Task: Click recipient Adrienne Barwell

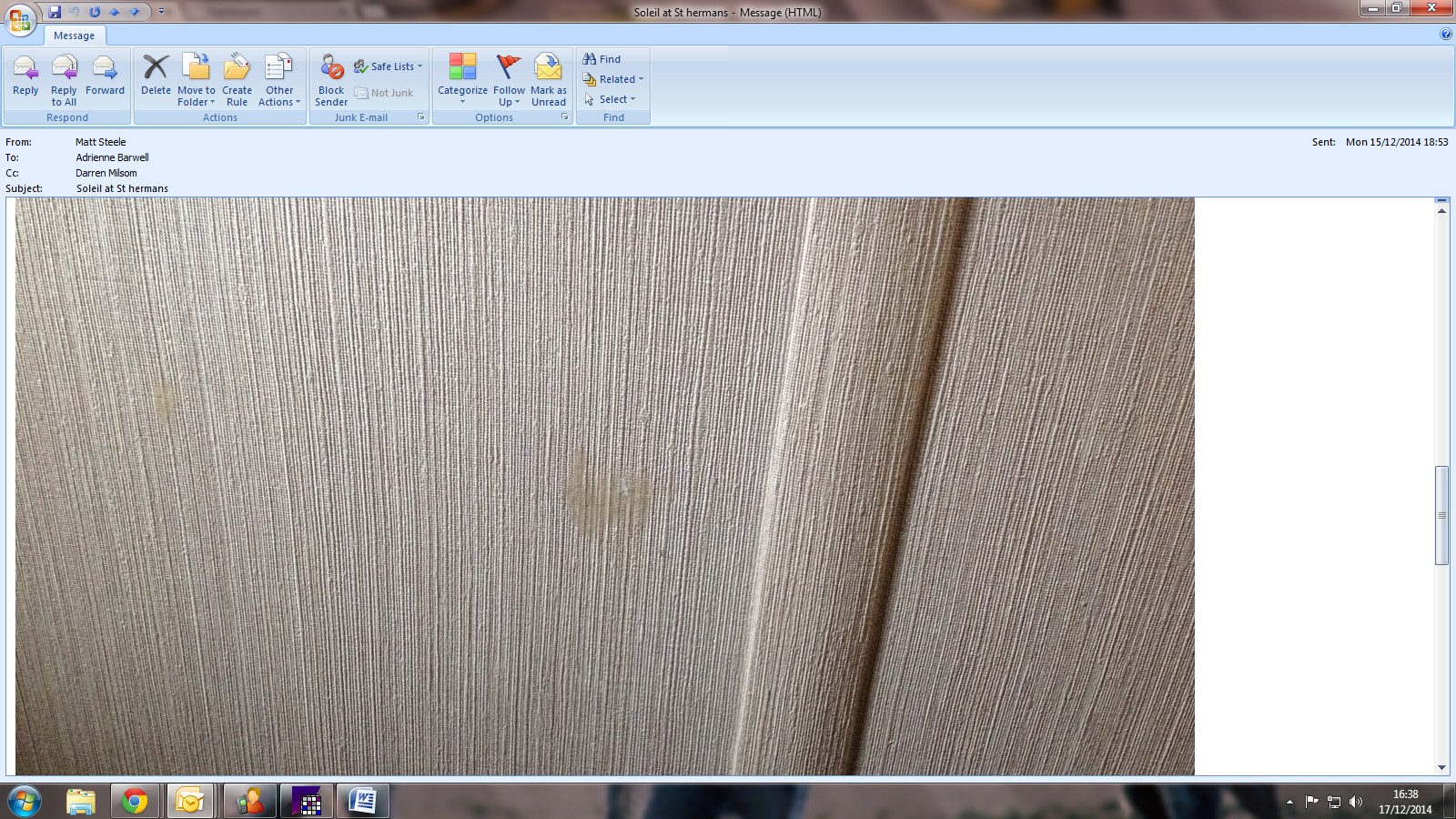Action: pos(112,157)
